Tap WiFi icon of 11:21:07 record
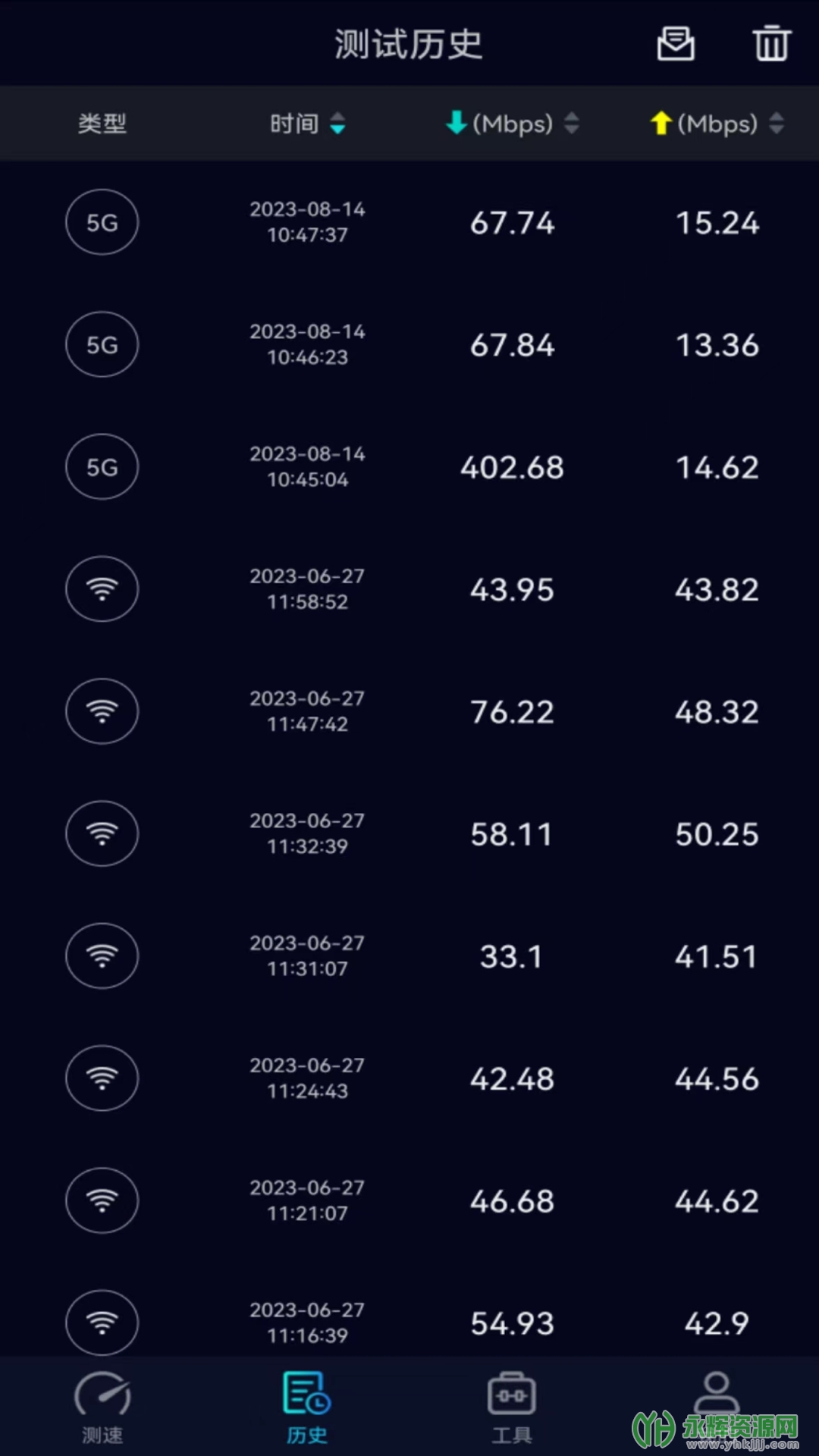 click(x=102, y=1200)
